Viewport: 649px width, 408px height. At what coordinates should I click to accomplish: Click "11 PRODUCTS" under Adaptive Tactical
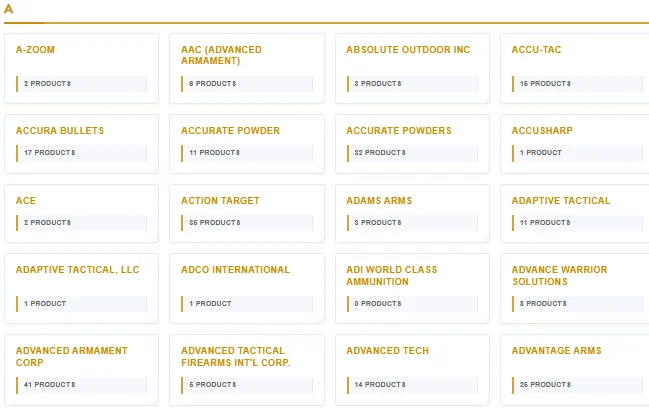click(545, 223)
